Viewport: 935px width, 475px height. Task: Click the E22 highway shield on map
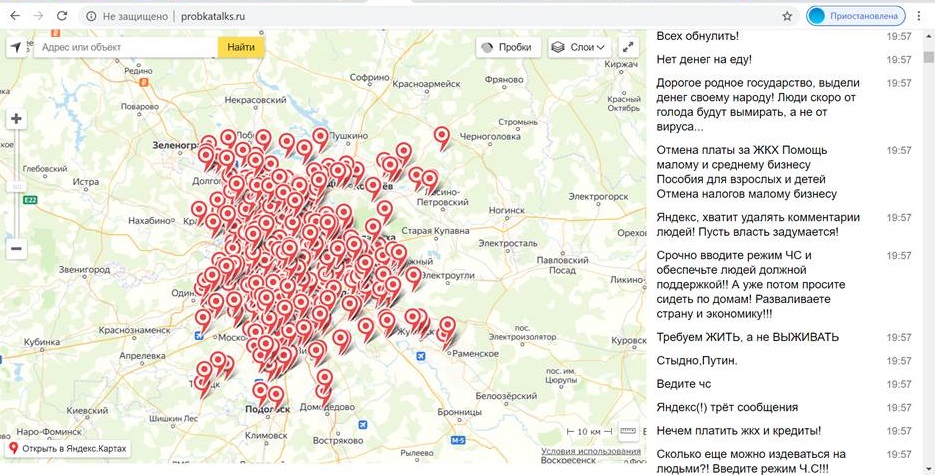pos(30,200)
